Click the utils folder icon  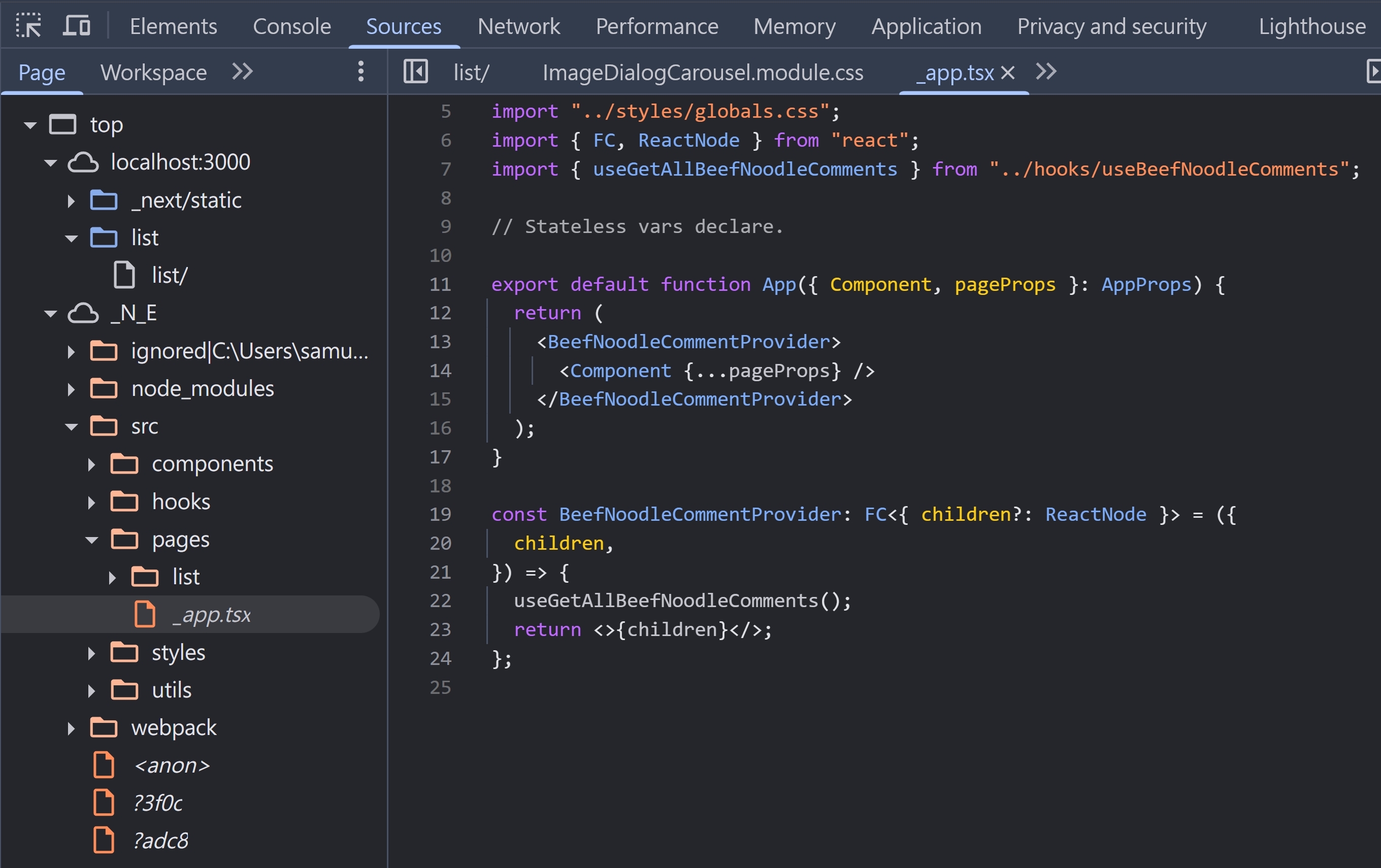point(124,690)
